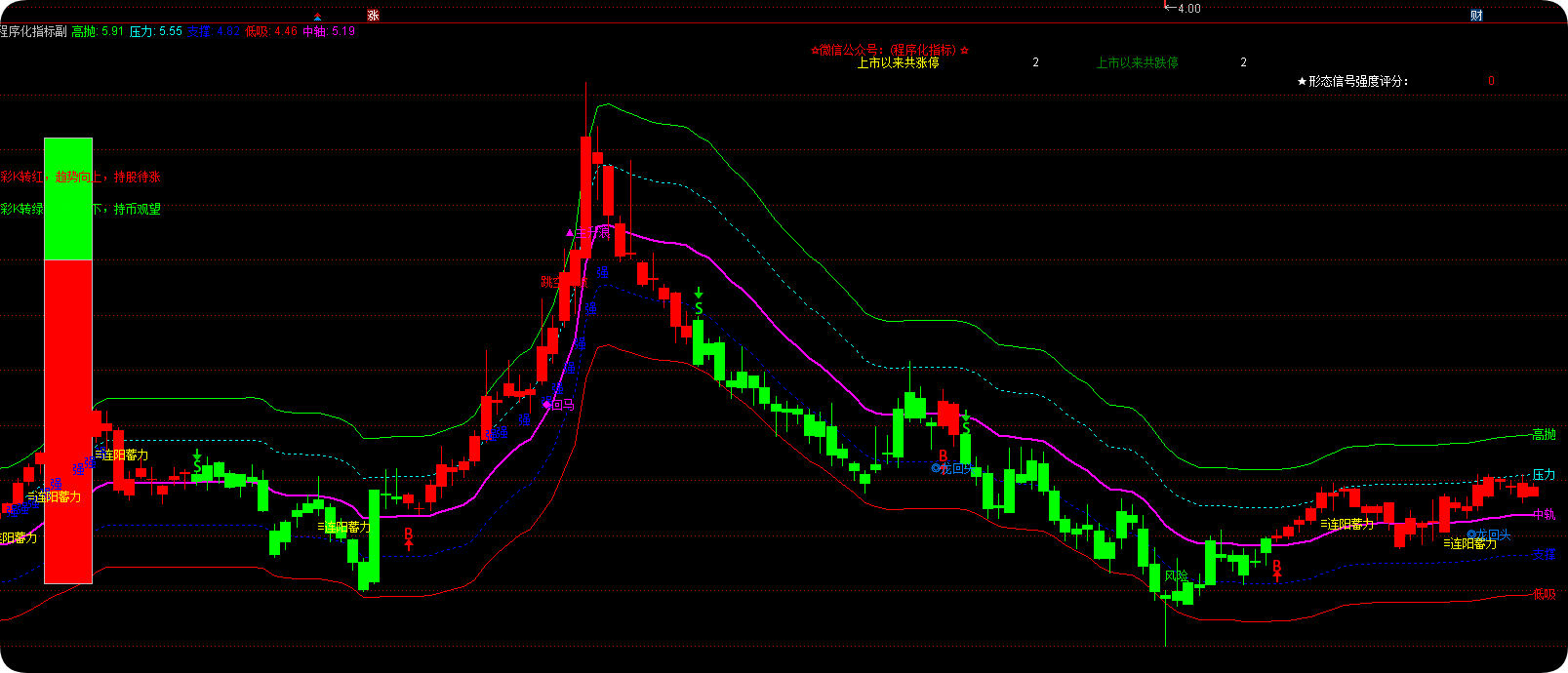Click the red 涨 marker icon at top
This screenshot has height=673, width=1568.
click(373, 15)
